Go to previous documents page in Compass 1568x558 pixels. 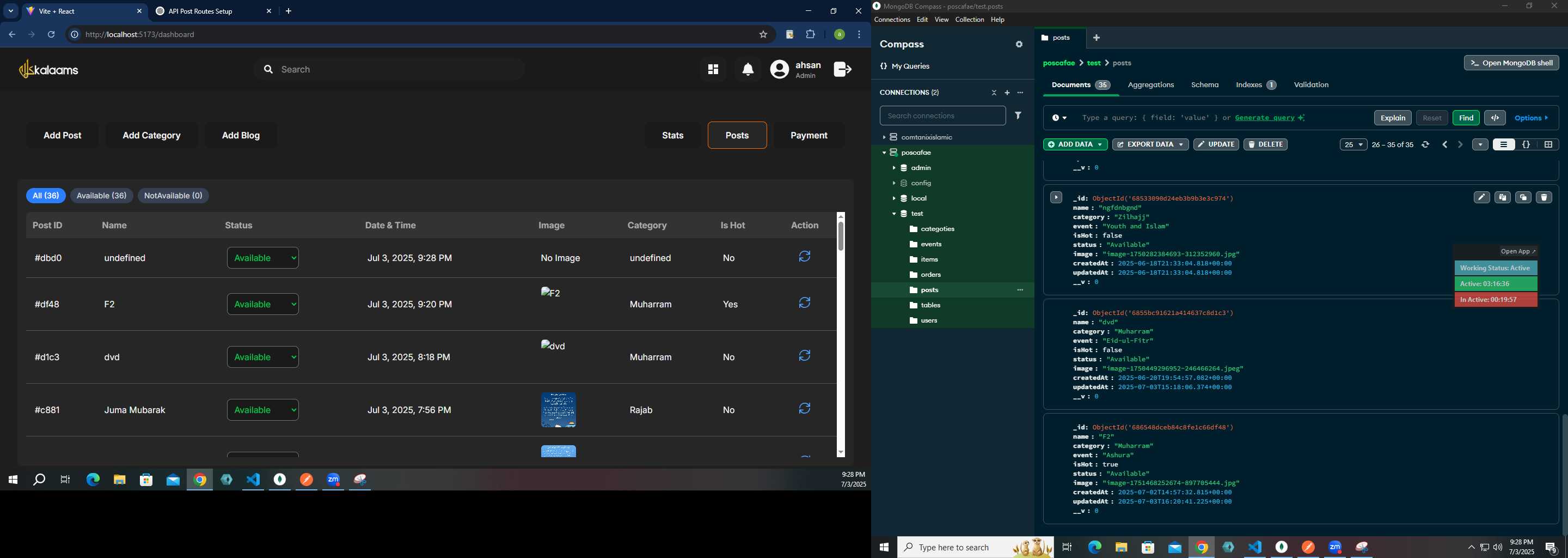[1445, 144]
